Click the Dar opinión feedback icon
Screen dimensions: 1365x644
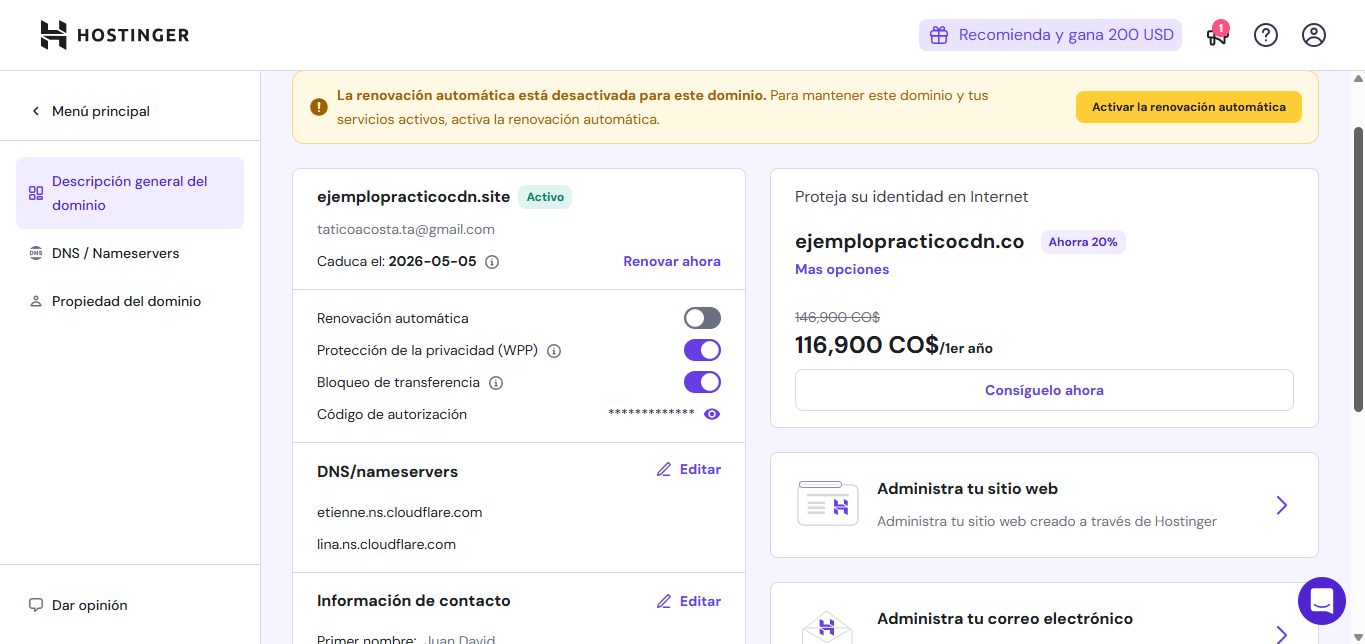[x=36, y=605]
